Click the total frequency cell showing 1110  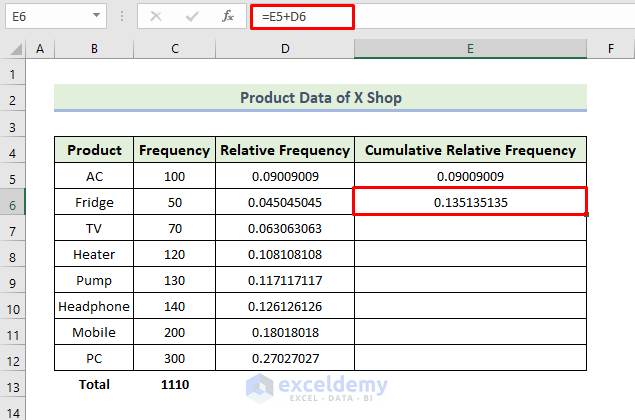pyautogui.click(x=174, y=384)
